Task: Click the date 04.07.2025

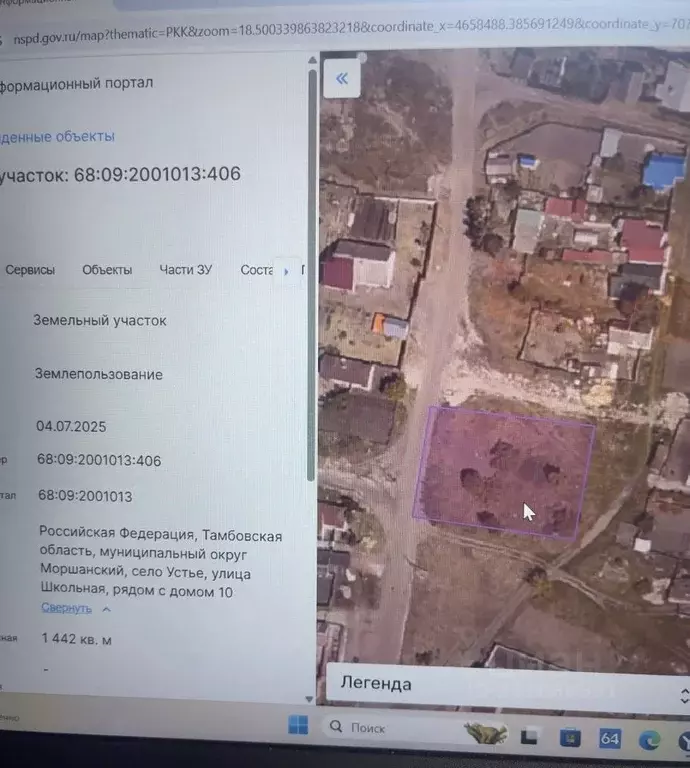Action: click(71, 426)
